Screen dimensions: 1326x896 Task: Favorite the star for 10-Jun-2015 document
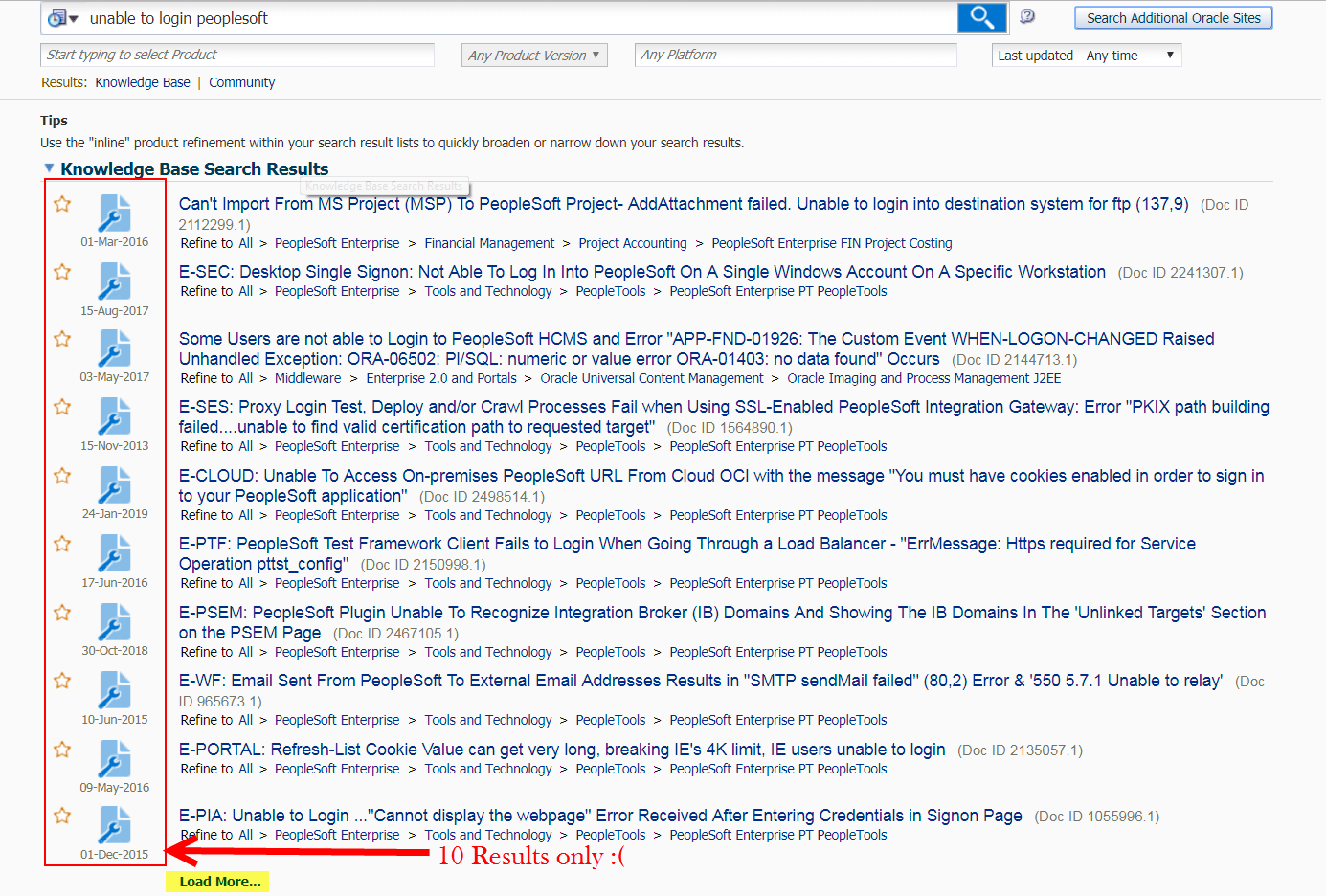click(x=62, y=681)
